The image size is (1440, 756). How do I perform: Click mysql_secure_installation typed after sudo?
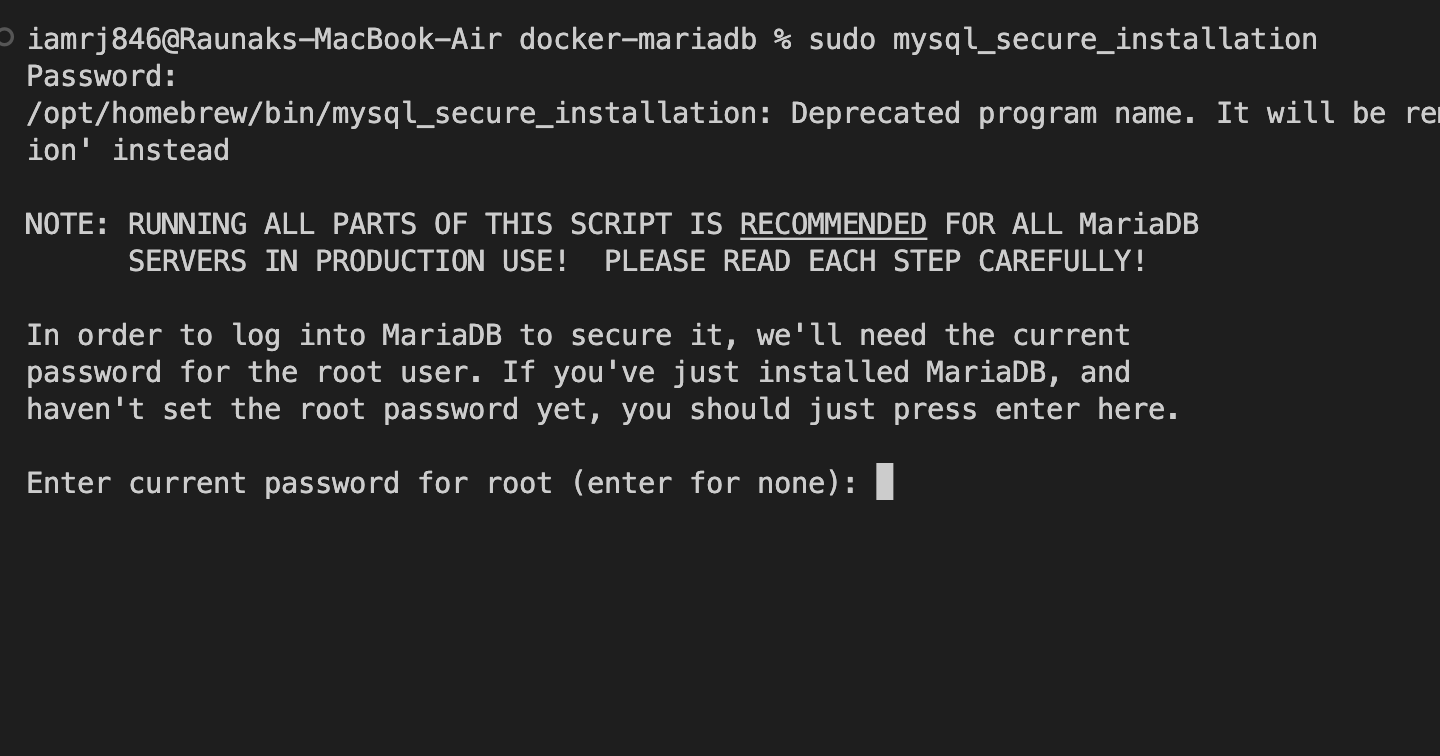(x=1104, y=40)
